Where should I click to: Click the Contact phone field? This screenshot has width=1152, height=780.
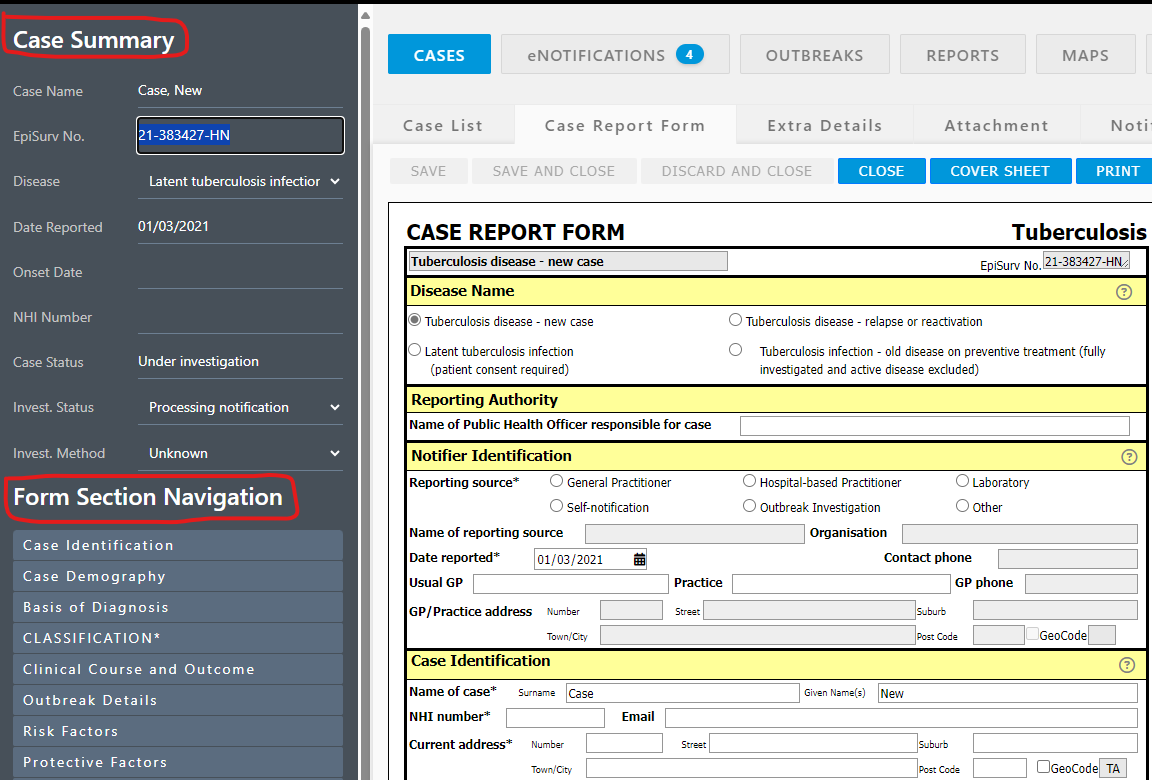coord(1068,559)
